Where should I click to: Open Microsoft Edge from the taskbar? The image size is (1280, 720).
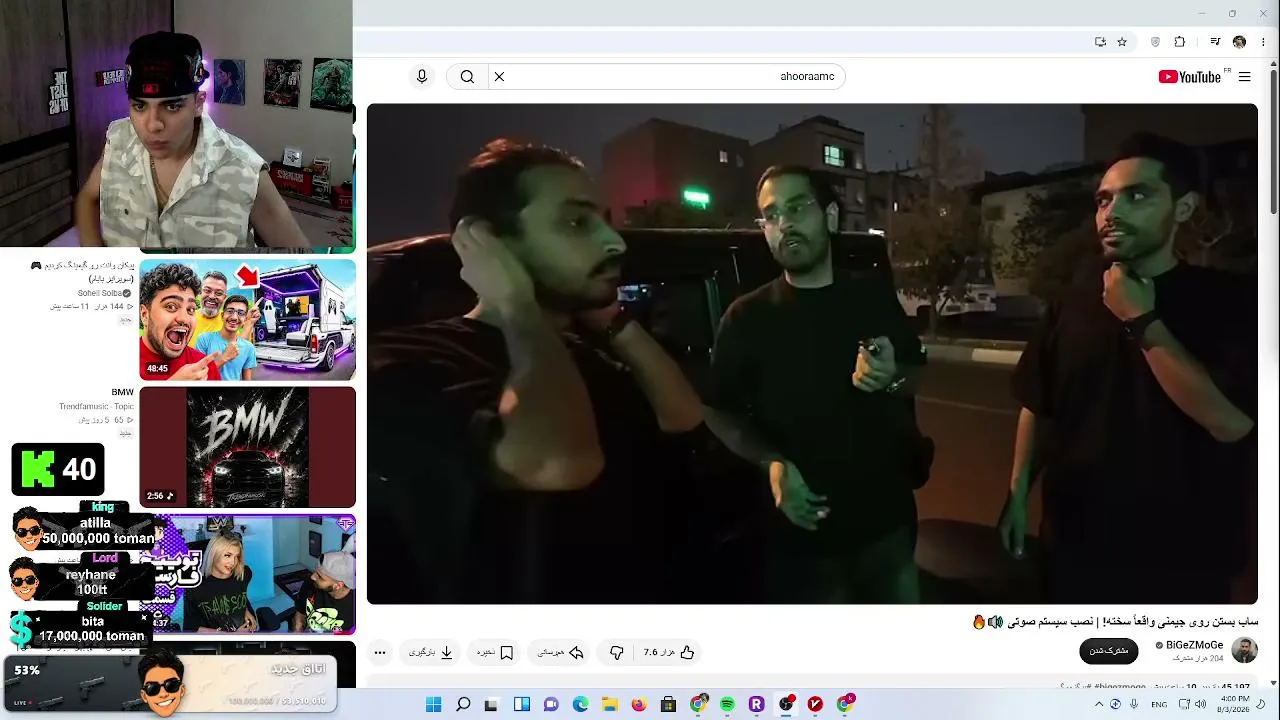[x=580, y=704]
